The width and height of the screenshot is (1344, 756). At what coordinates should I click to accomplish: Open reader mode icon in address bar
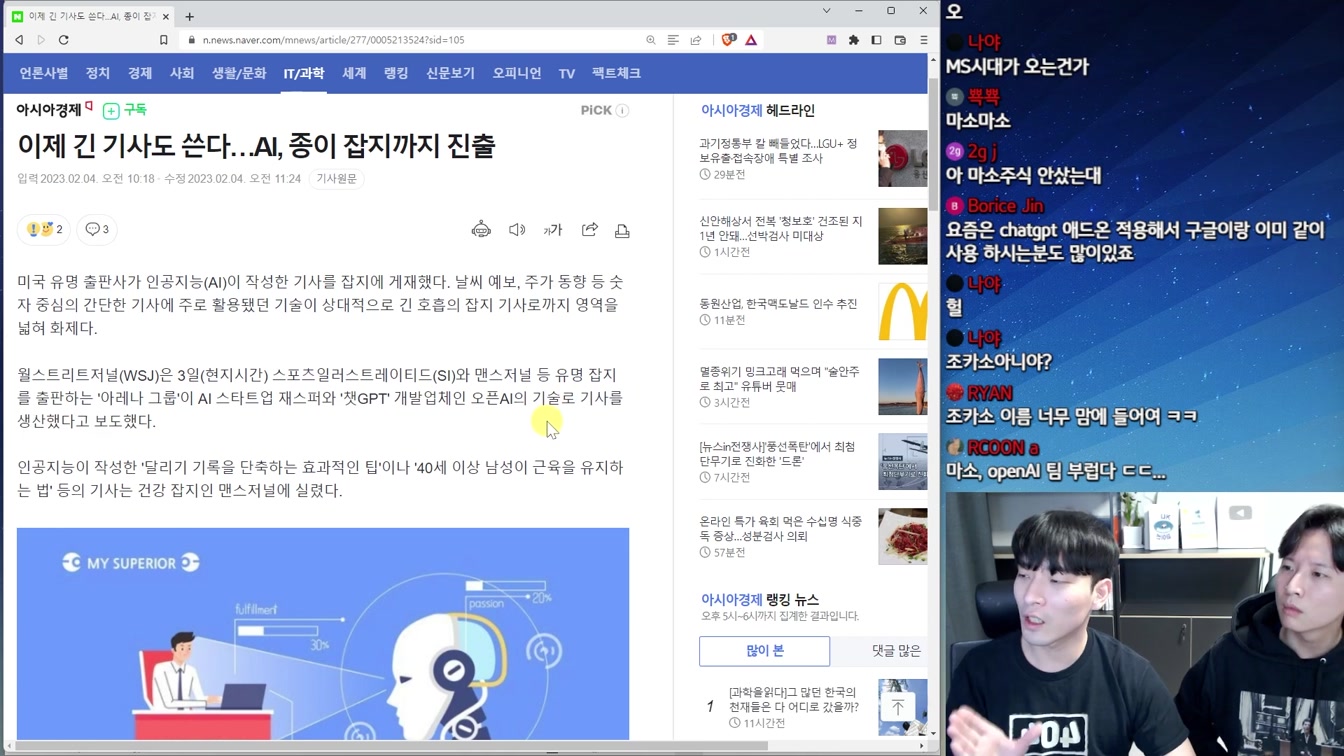673,40
